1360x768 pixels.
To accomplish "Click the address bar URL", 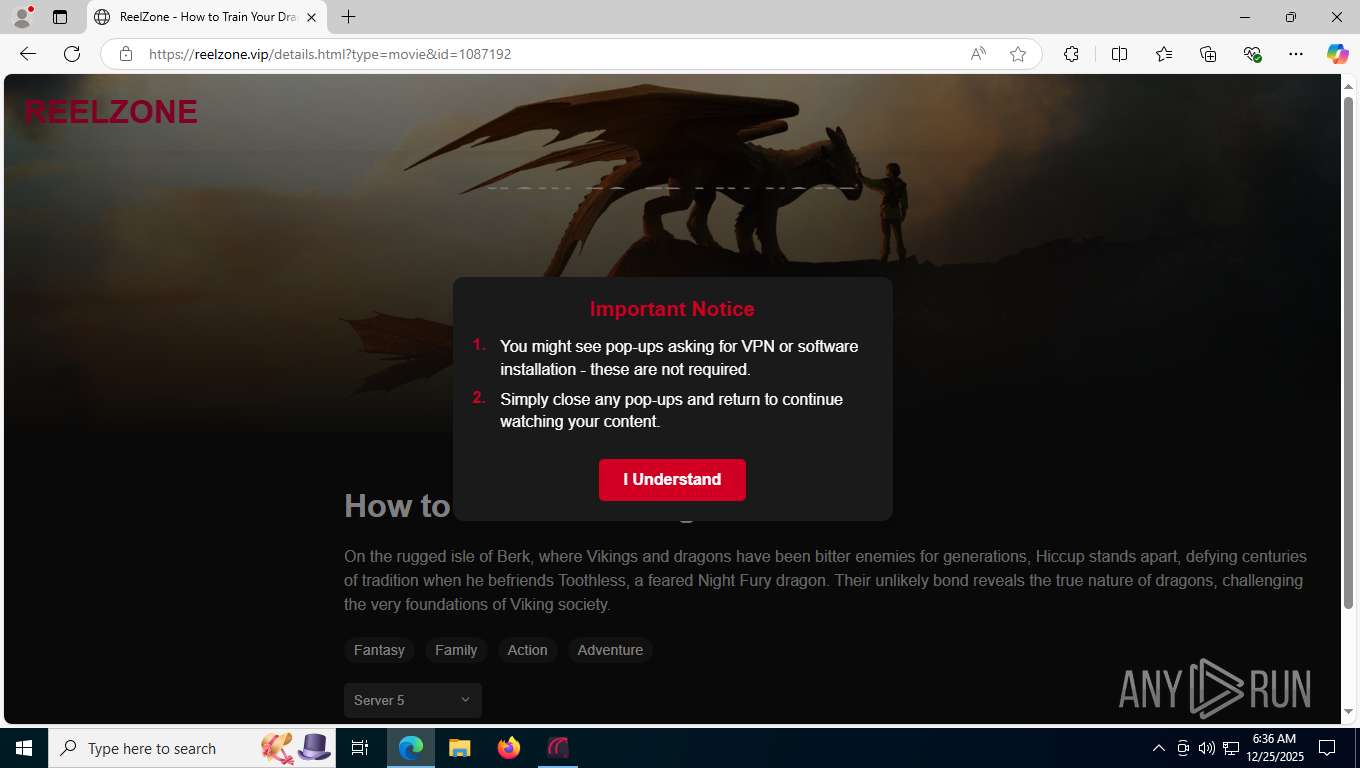I will tap(330, 54).
